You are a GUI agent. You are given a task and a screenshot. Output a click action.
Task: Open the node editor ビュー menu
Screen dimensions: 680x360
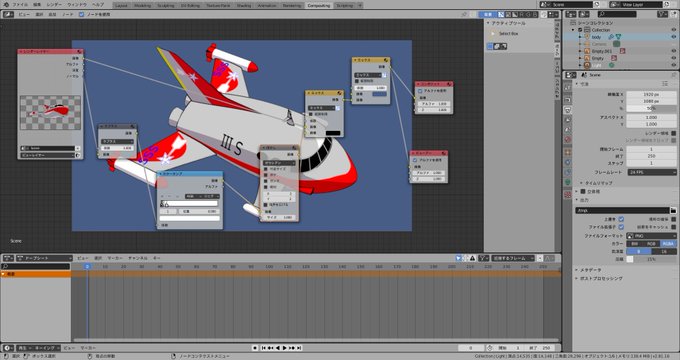[x=24, y=14]
